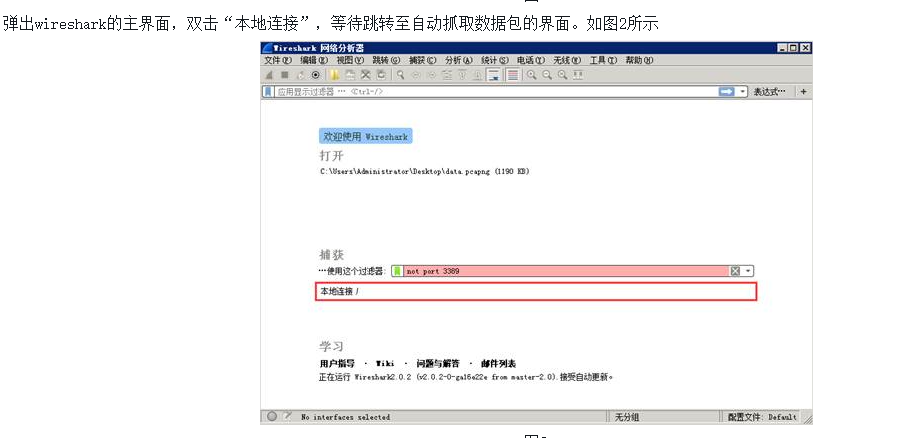The image size is (921, 438).
Task: Click the green capture filter bookmark icon
Action: pos(398,271)
